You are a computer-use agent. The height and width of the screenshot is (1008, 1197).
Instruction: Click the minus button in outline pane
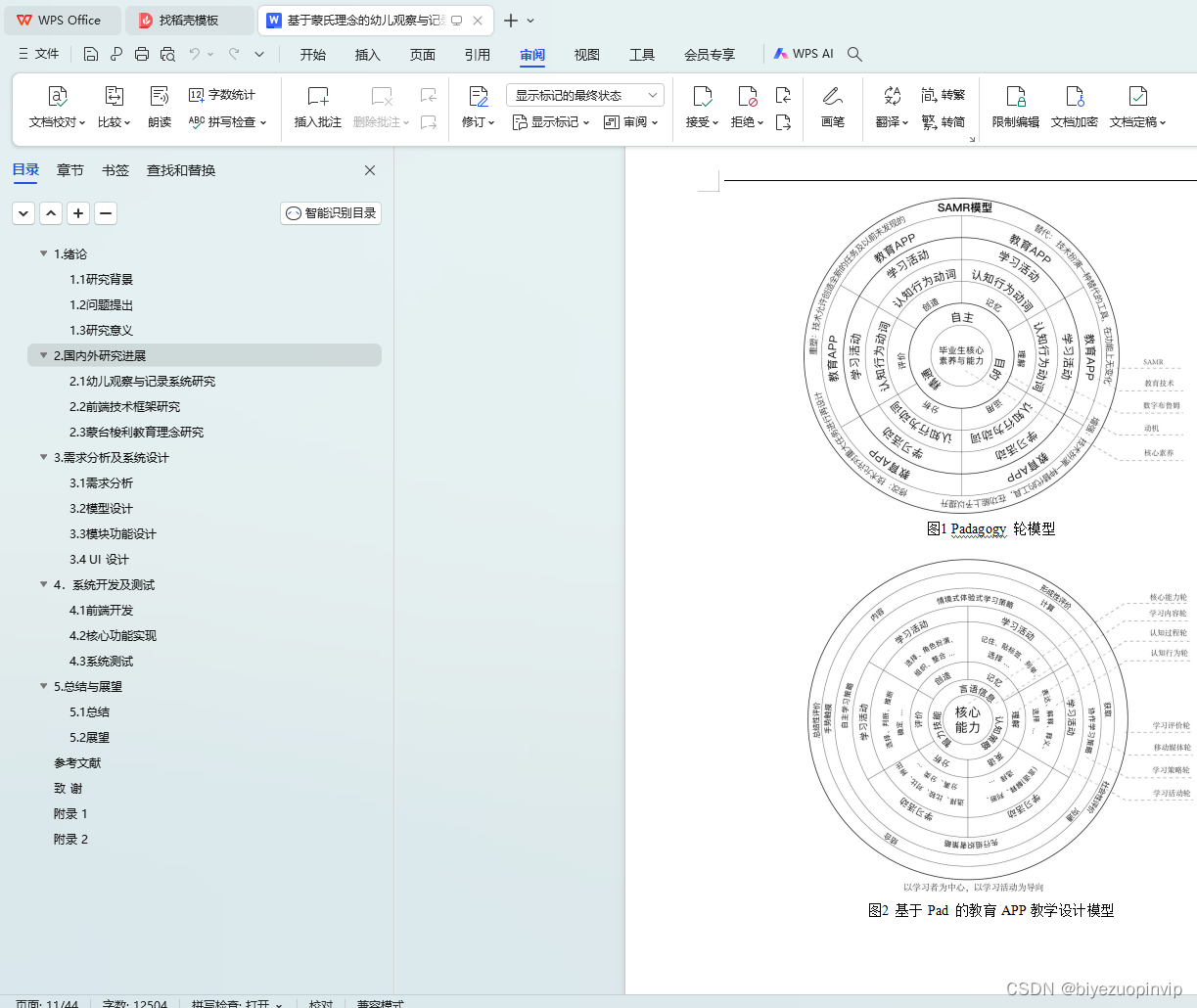[106, 212]
